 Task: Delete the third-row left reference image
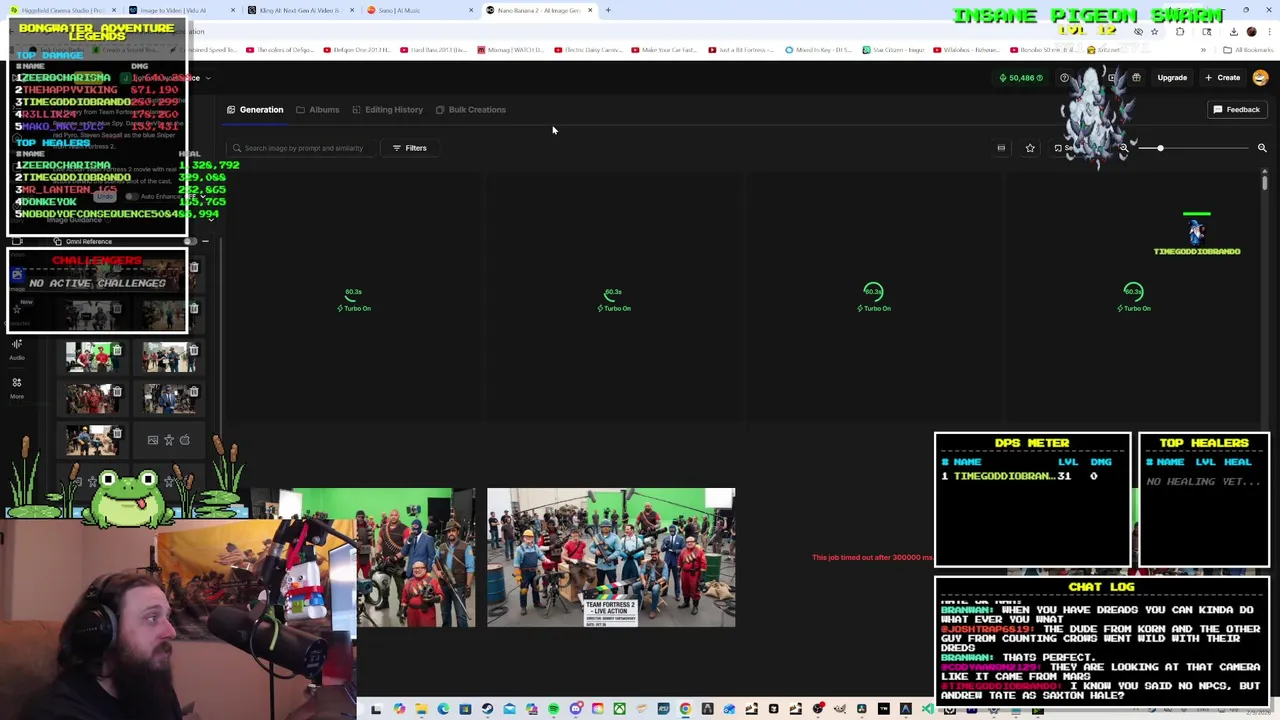point(117,350)
